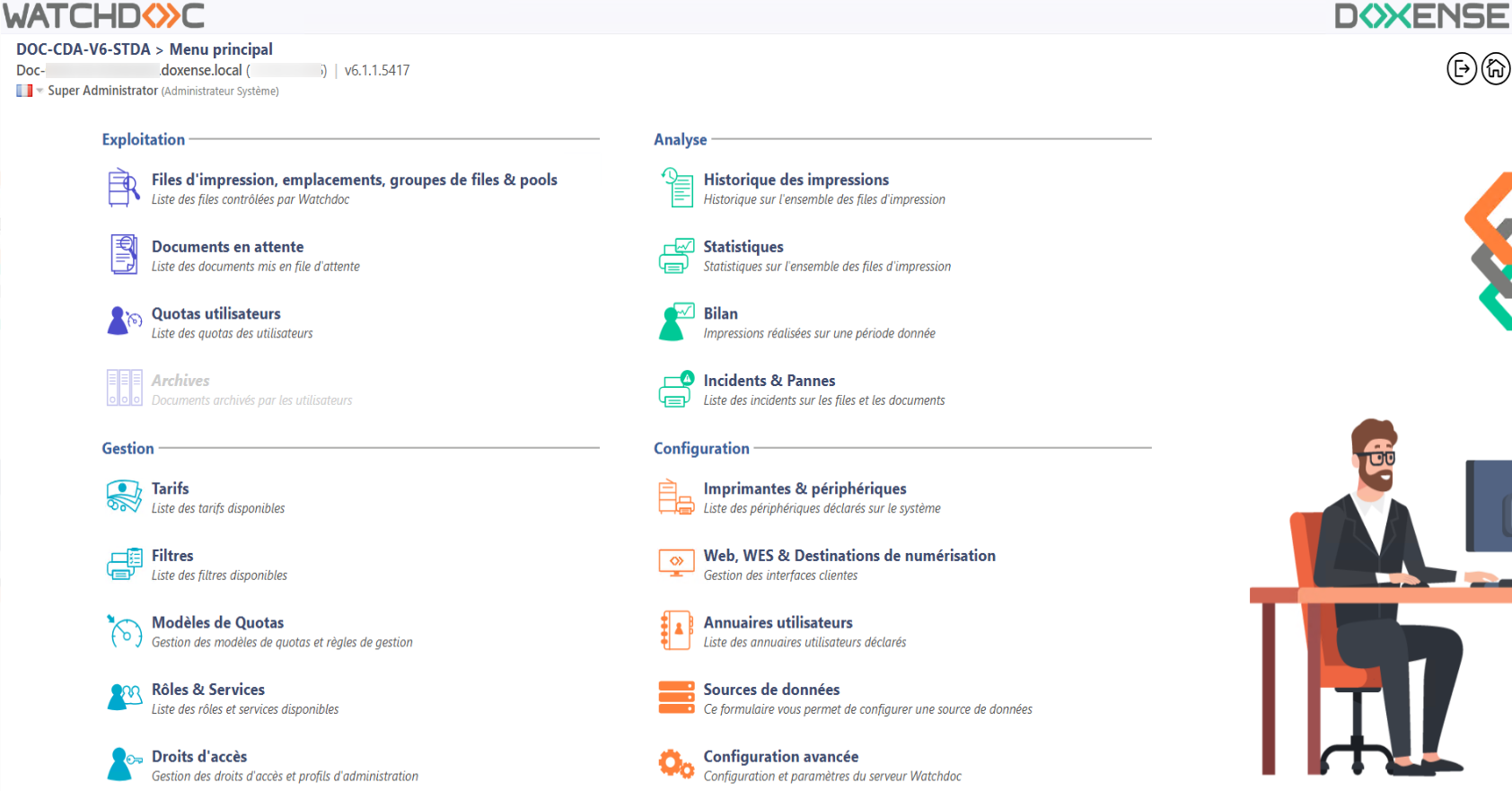Click the logout icon at top right
Image resolution: width=1512 pixels, height=791 pixels.
click(x=1462, y=68)
